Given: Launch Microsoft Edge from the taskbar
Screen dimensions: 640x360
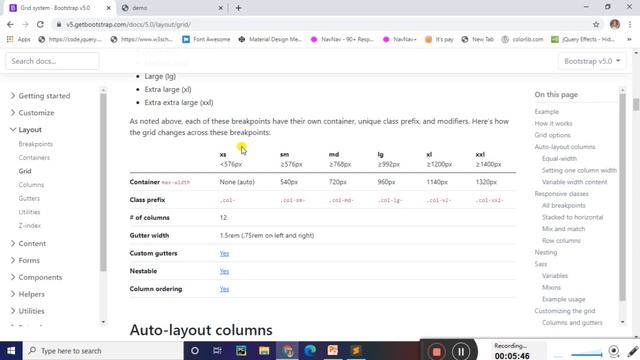Looking at the screenshot, I should (x=310, y=351).
